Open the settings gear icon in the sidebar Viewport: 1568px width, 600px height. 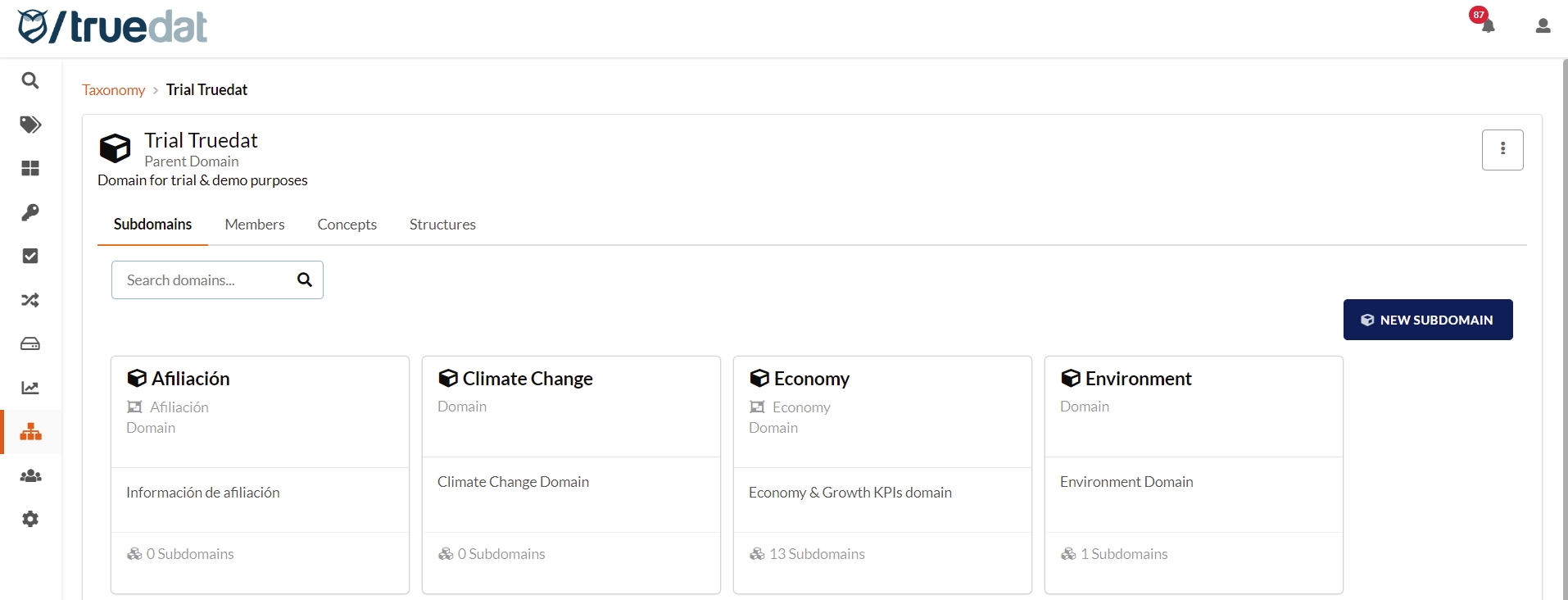coord(30,519)
